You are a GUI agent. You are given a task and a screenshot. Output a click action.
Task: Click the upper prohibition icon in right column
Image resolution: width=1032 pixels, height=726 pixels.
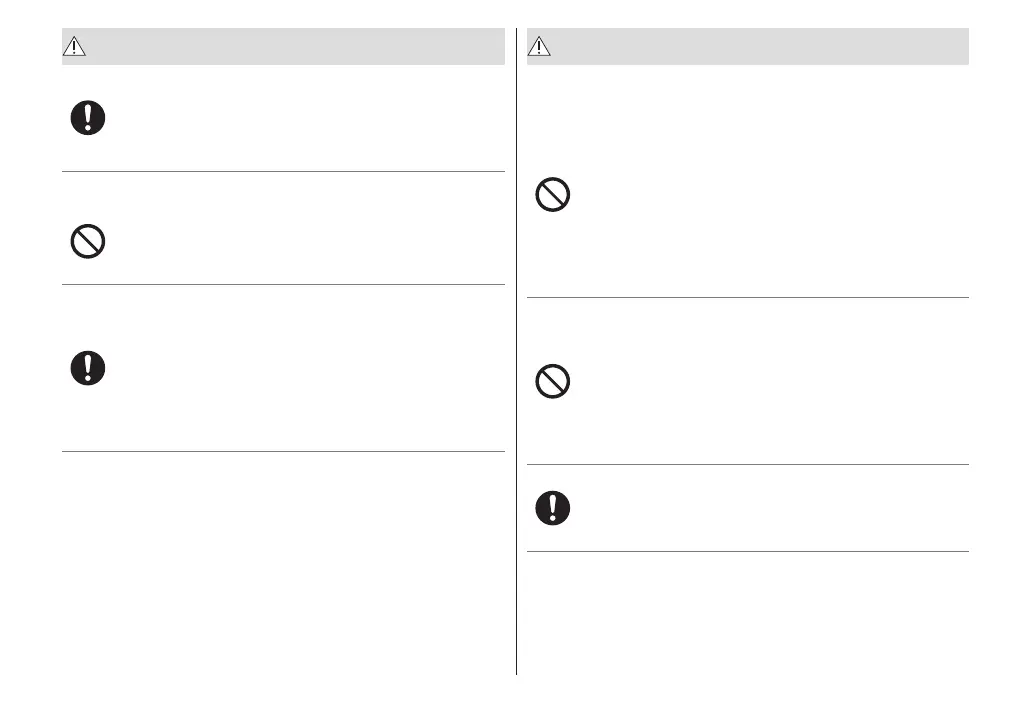coord(553,194)
